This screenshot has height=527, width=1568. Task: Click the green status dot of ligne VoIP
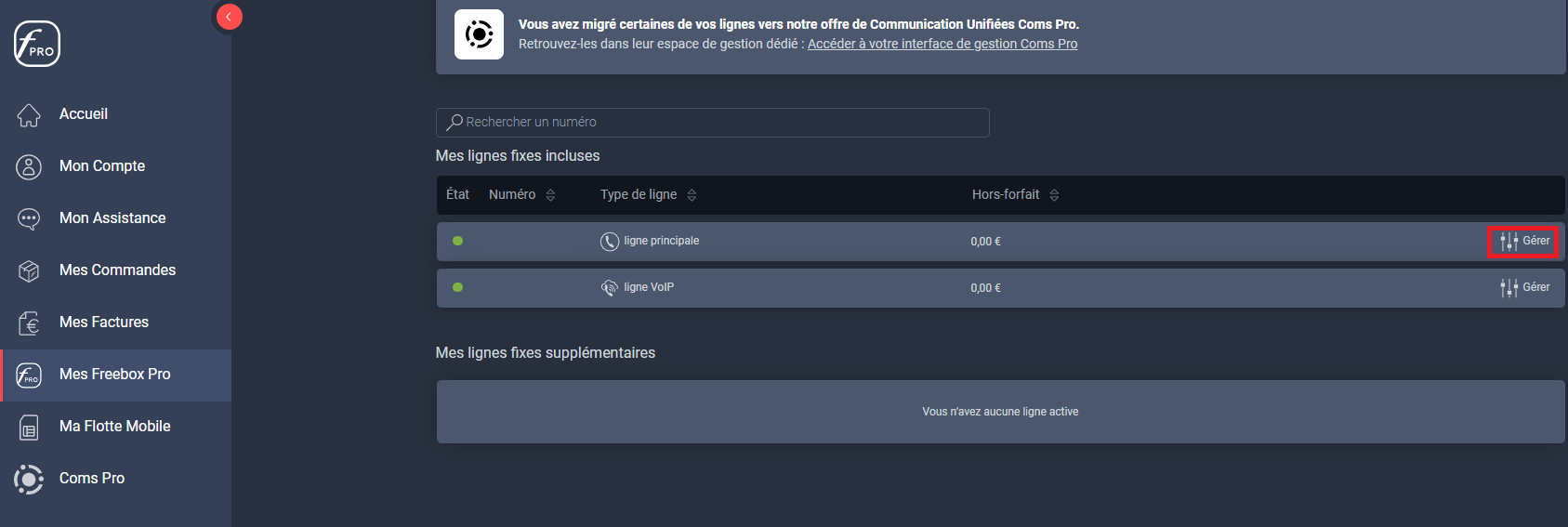457,287
